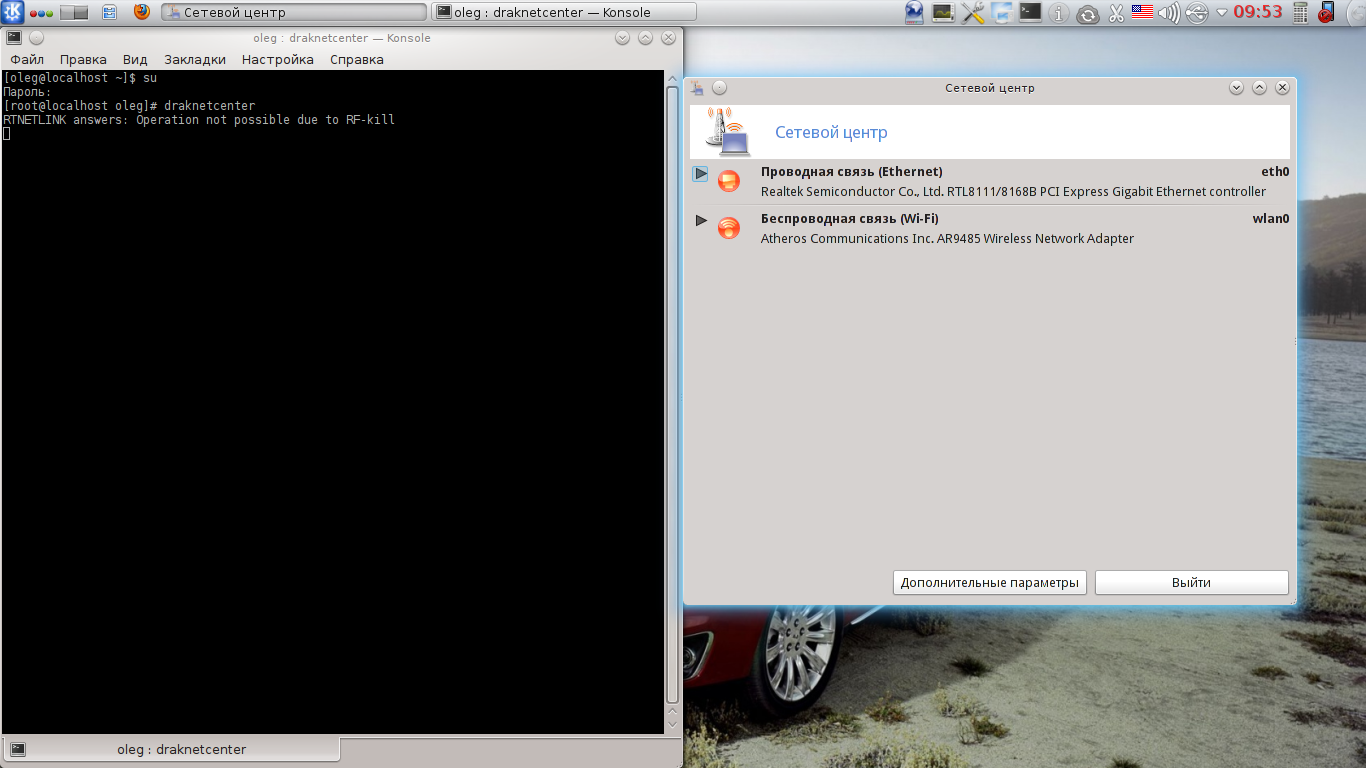Open the Справка menu in Konsole

coord(357,60)
